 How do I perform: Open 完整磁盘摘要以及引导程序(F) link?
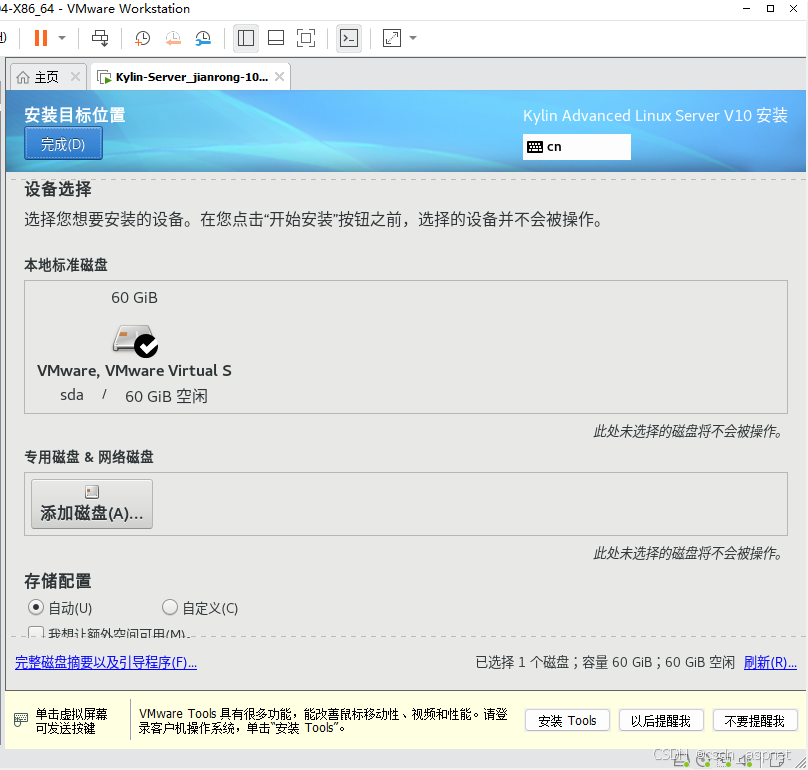106,662
